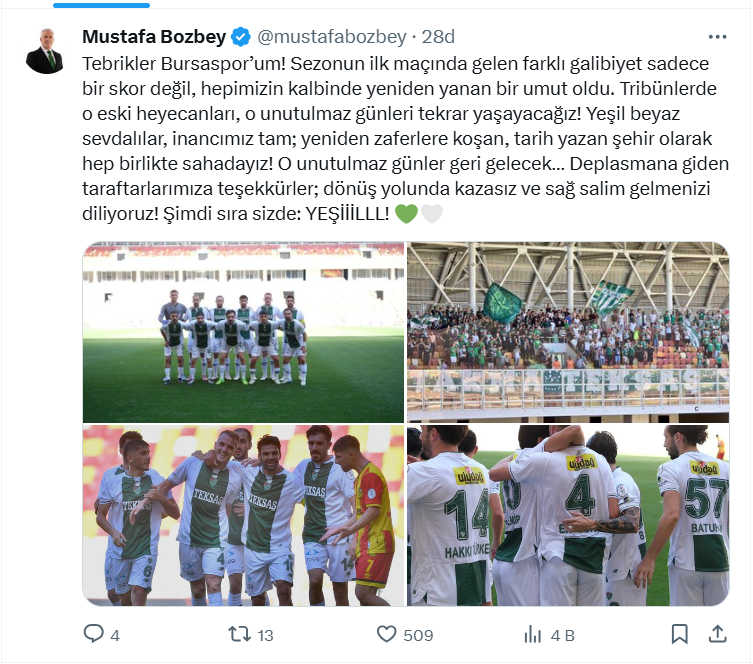753x664 pixels.
Task: Open Mustafa Bozbey's profile picture
Action: 45,51
